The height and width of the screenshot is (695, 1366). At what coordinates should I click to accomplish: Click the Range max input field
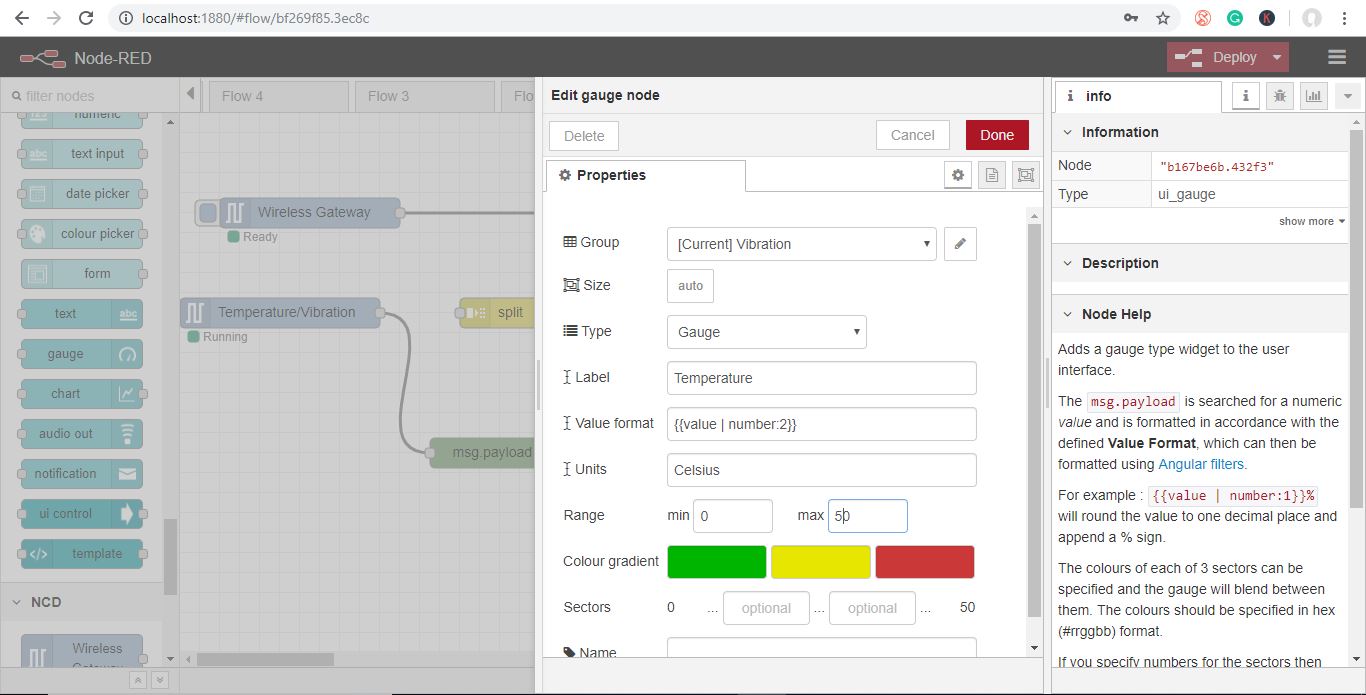[868, 516]
